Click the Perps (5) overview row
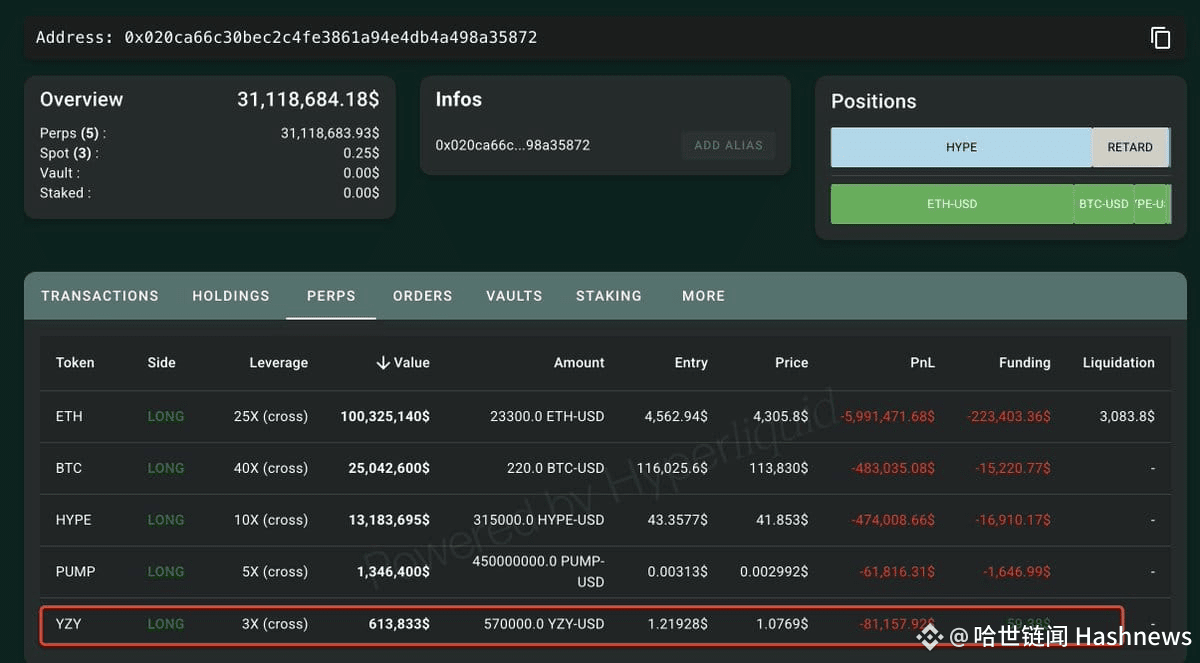Screen dimensions: 1200x663 [210, 133]
